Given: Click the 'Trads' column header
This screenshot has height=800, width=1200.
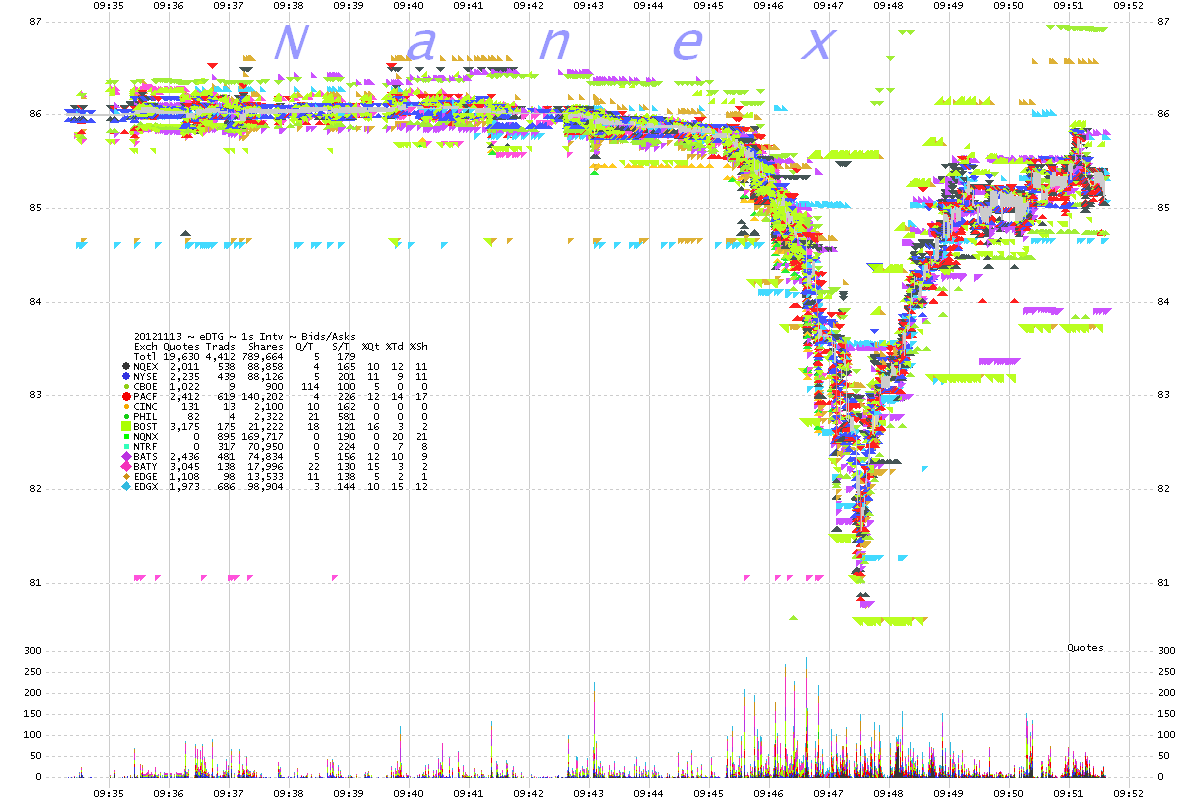Looking at the screenshot, I should click(x=220, y=347).
